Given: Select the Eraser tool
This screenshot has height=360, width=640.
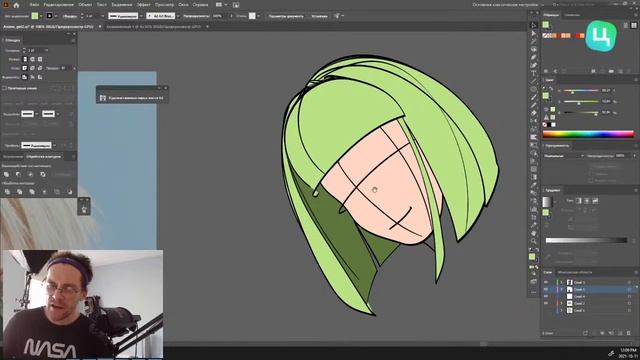Looking at the screenshot, I should point(533,113).
